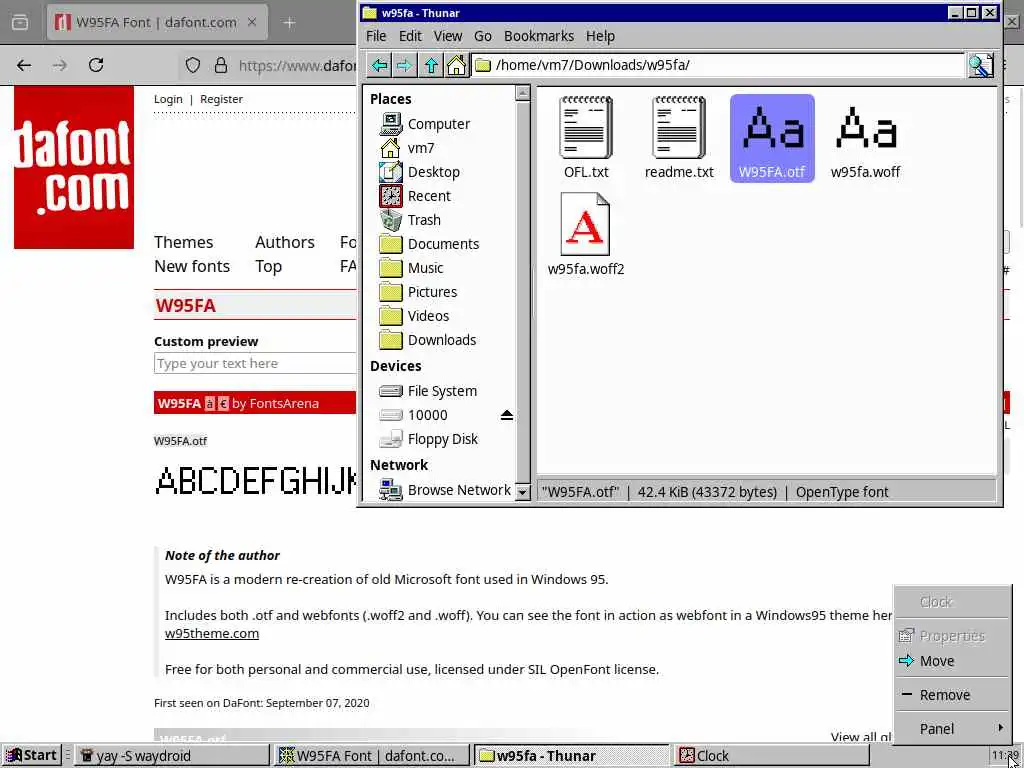Switch to w95fa - Thunar taskbar item
The image size is (1024, 768).
tap(571, 756)
